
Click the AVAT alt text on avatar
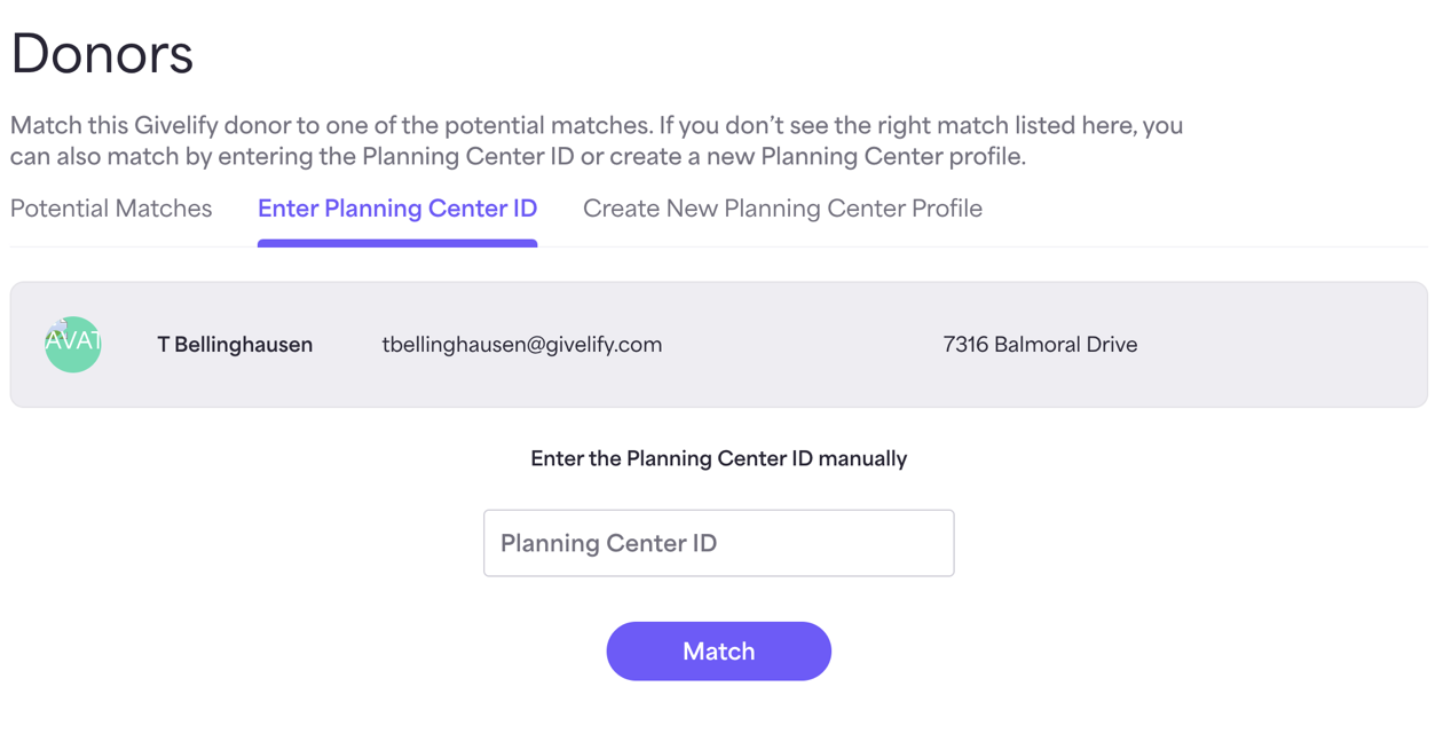(x=73, y=341)
